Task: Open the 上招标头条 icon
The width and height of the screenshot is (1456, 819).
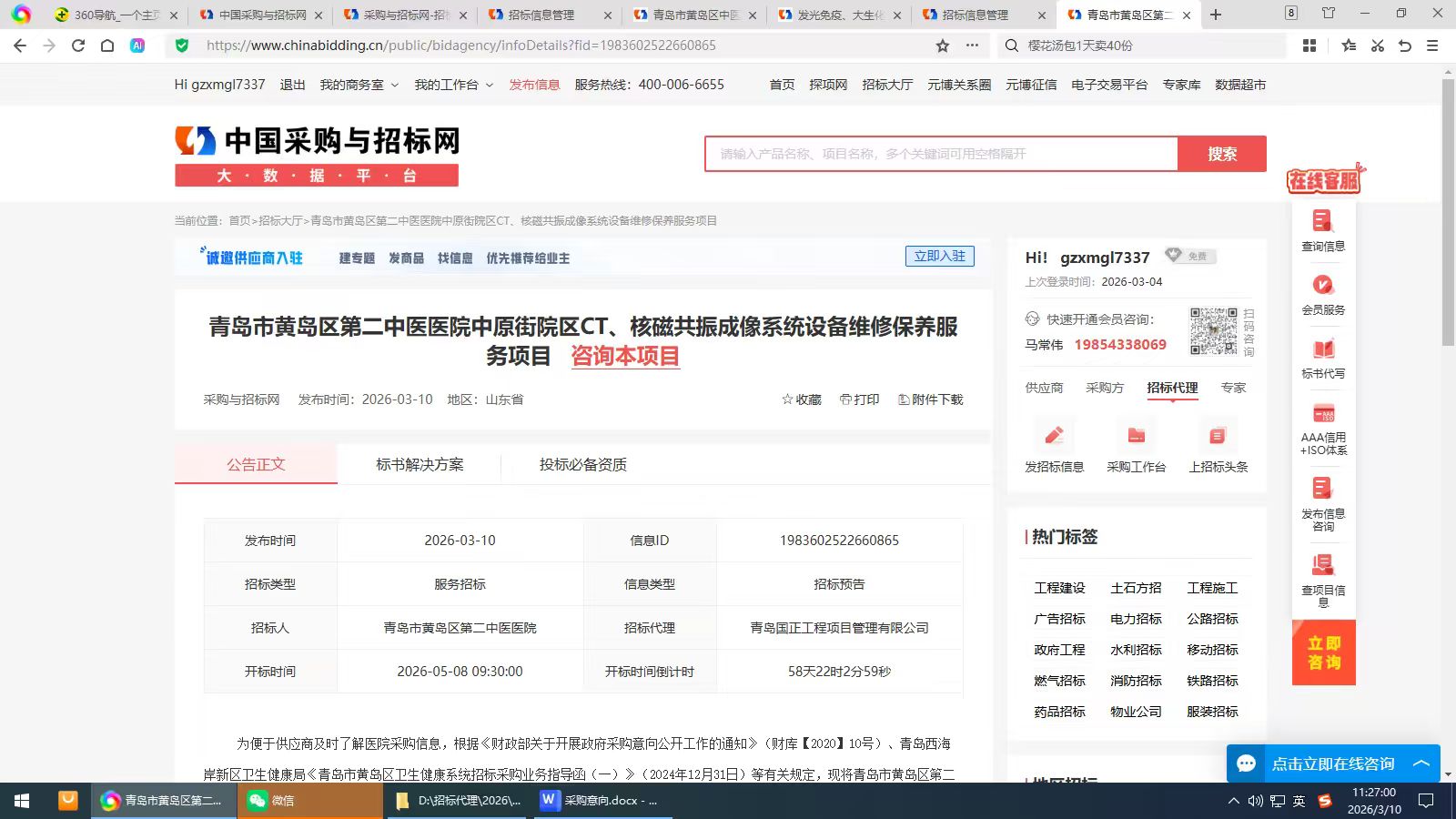Action: (x=1218, y=437)
